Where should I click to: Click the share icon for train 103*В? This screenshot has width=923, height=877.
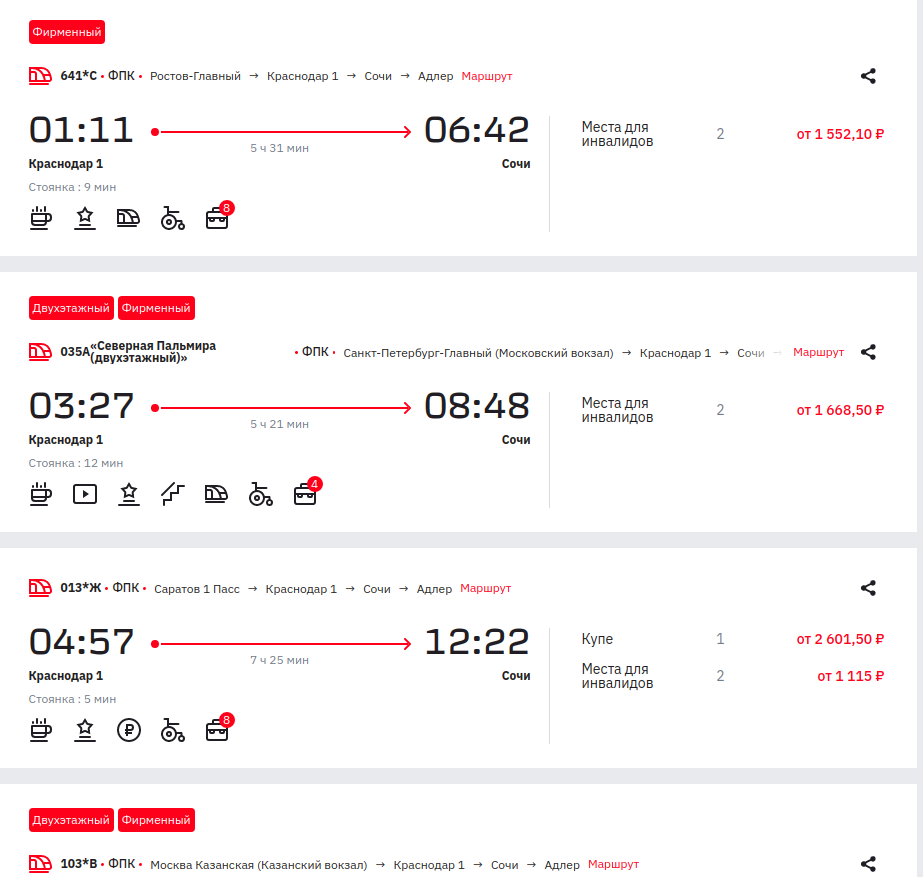[x=868, y=864]
